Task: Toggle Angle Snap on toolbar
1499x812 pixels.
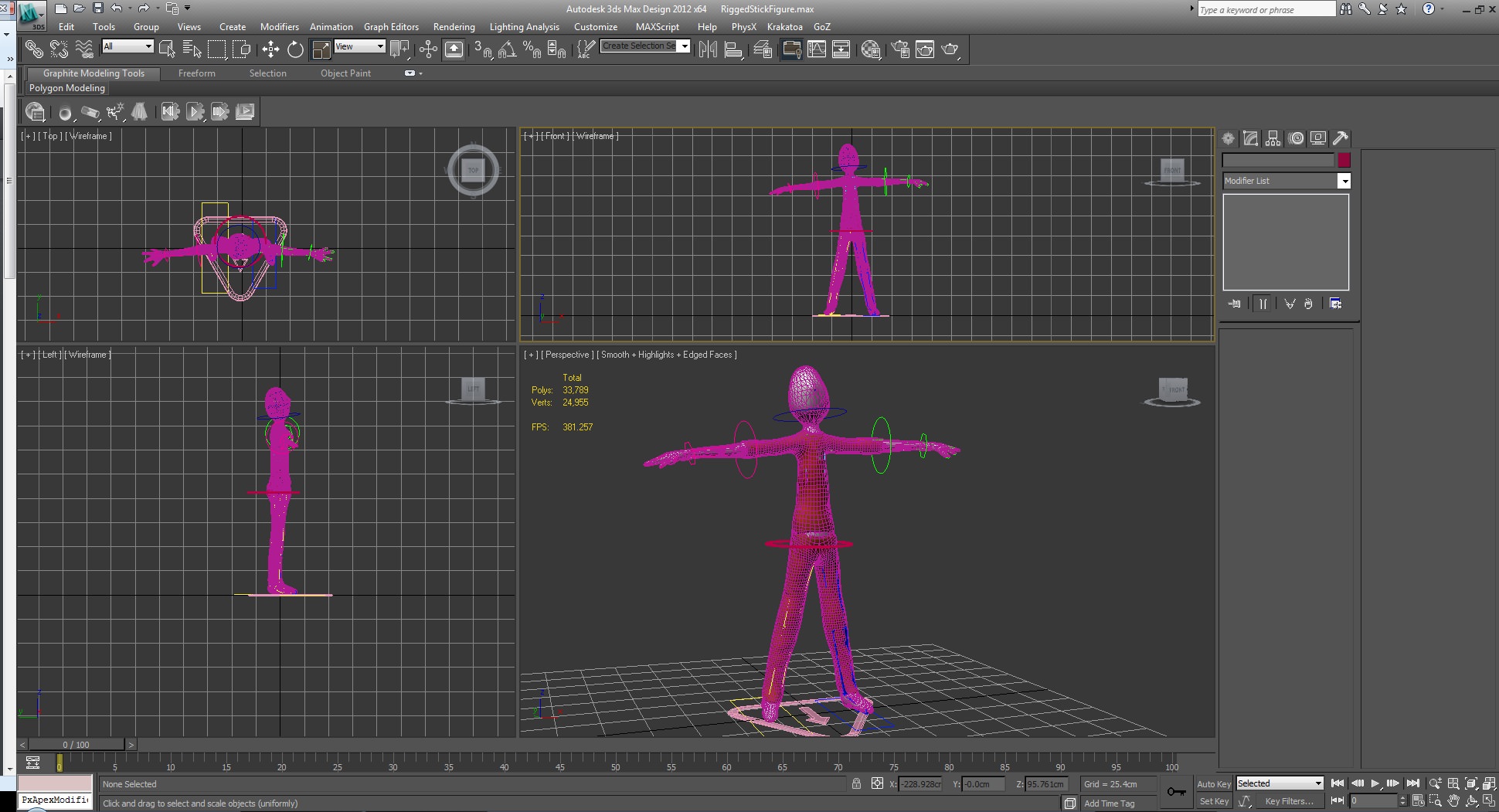Action: 507,49
